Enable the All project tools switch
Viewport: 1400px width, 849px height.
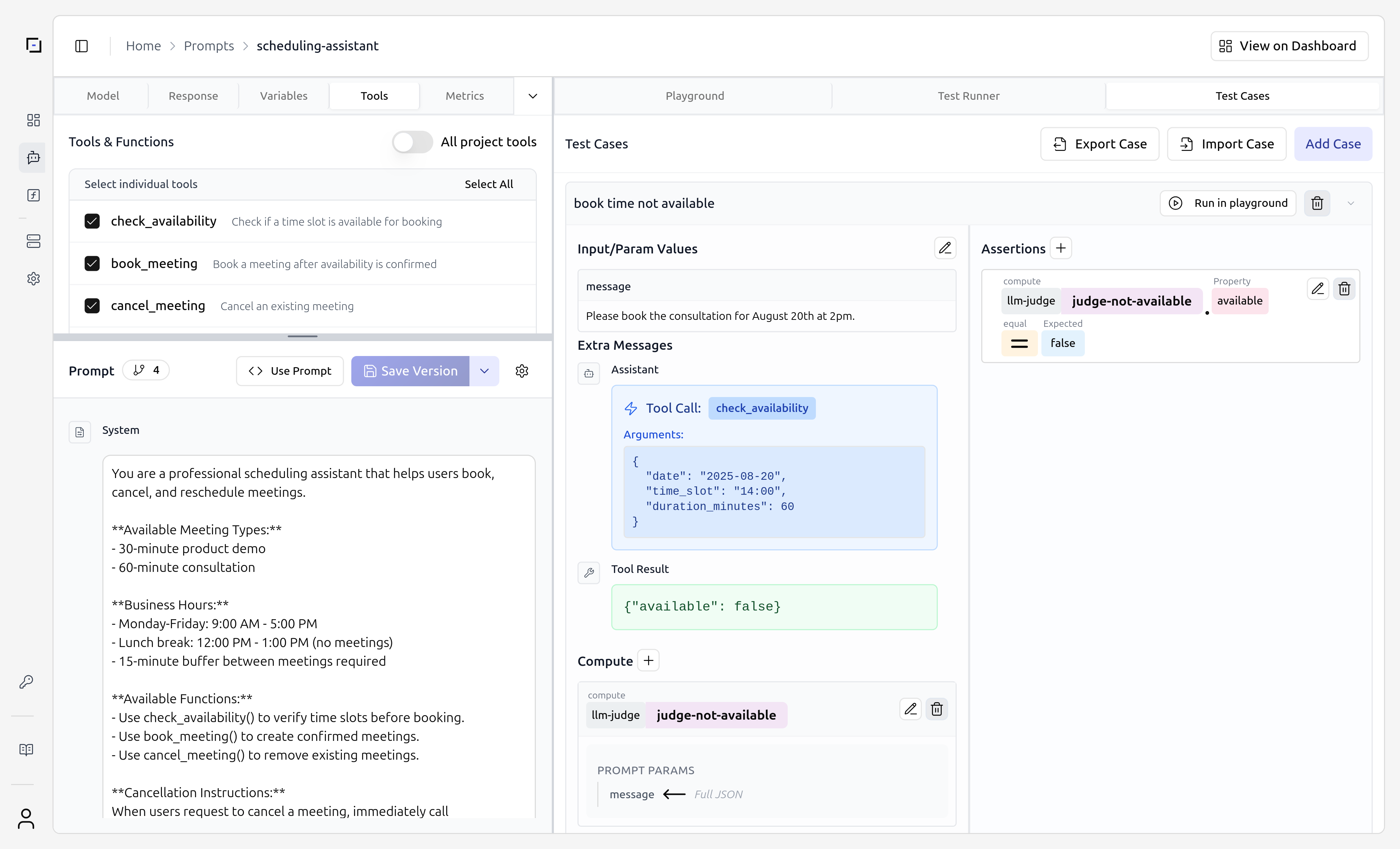pyautogui.click(x=412, y=141)
